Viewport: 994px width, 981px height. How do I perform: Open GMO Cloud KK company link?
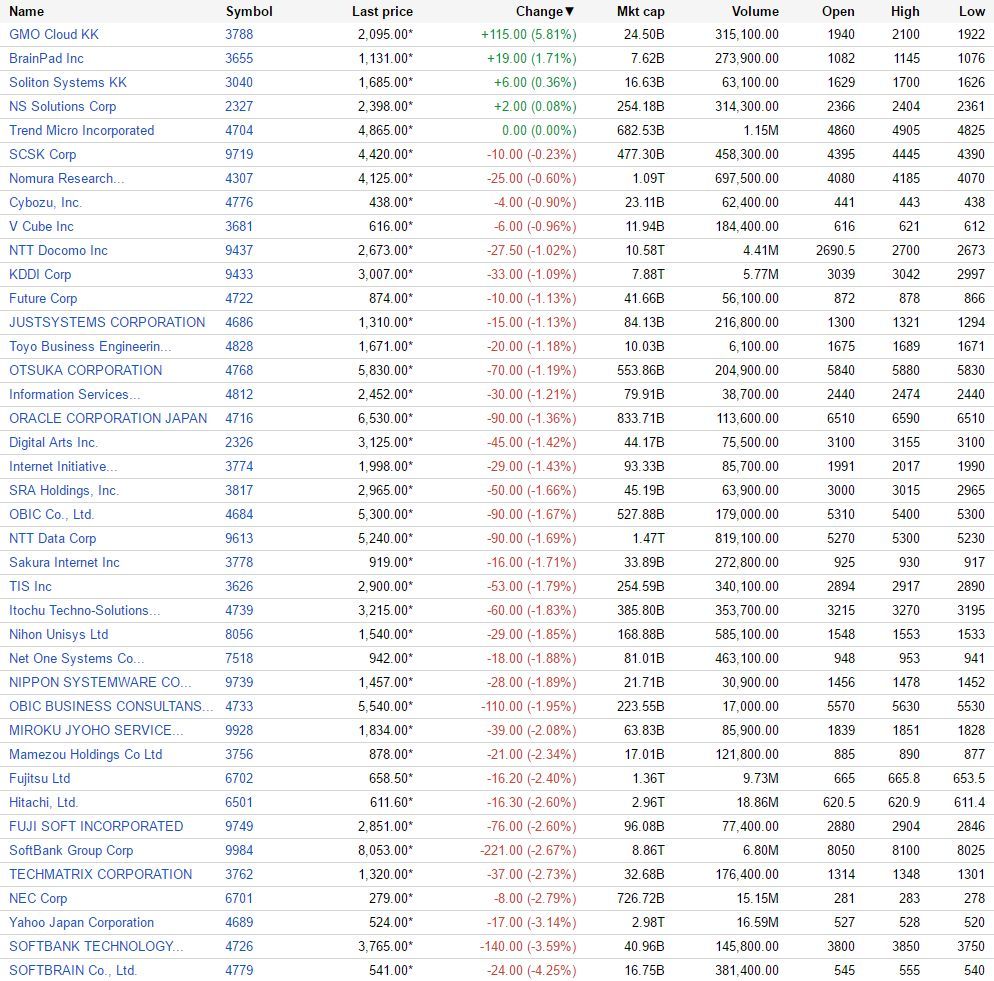(54, 34)
